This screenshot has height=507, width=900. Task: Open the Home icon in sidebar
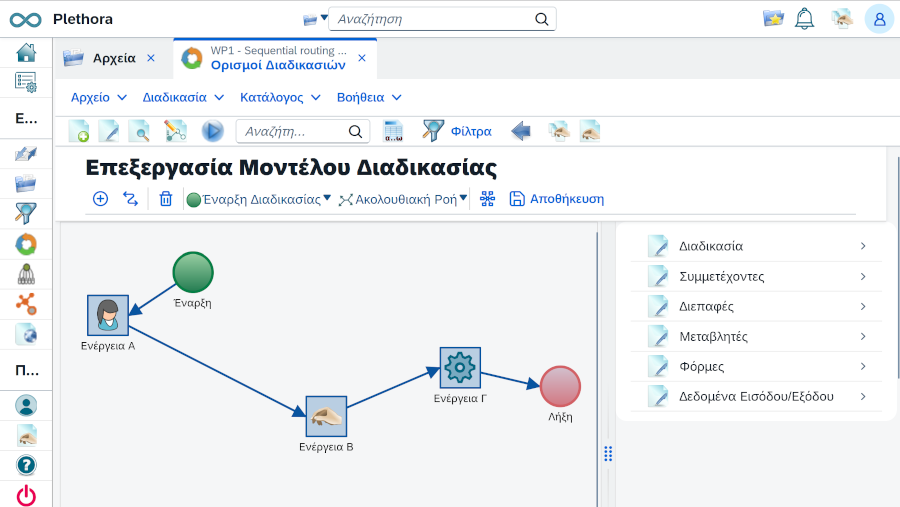26,53
